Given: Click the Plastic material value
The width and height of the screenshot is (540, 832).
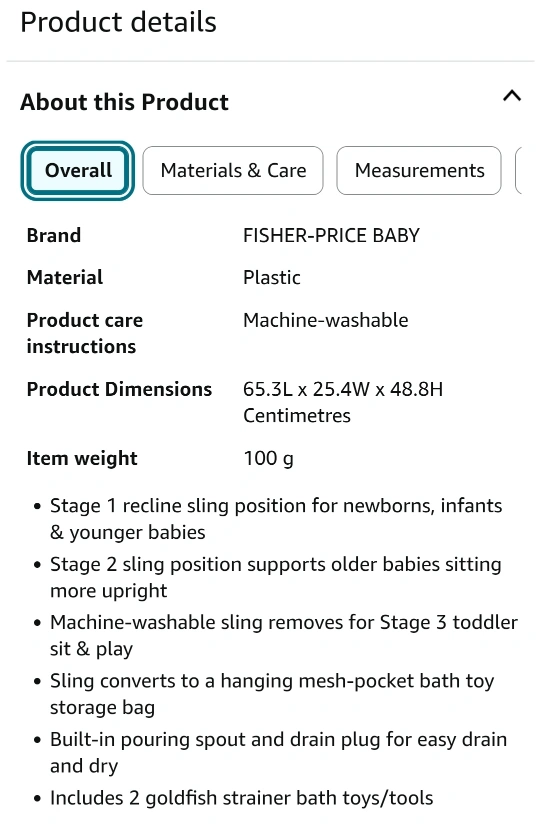Looking at the screenshot, I should point(272,278).
